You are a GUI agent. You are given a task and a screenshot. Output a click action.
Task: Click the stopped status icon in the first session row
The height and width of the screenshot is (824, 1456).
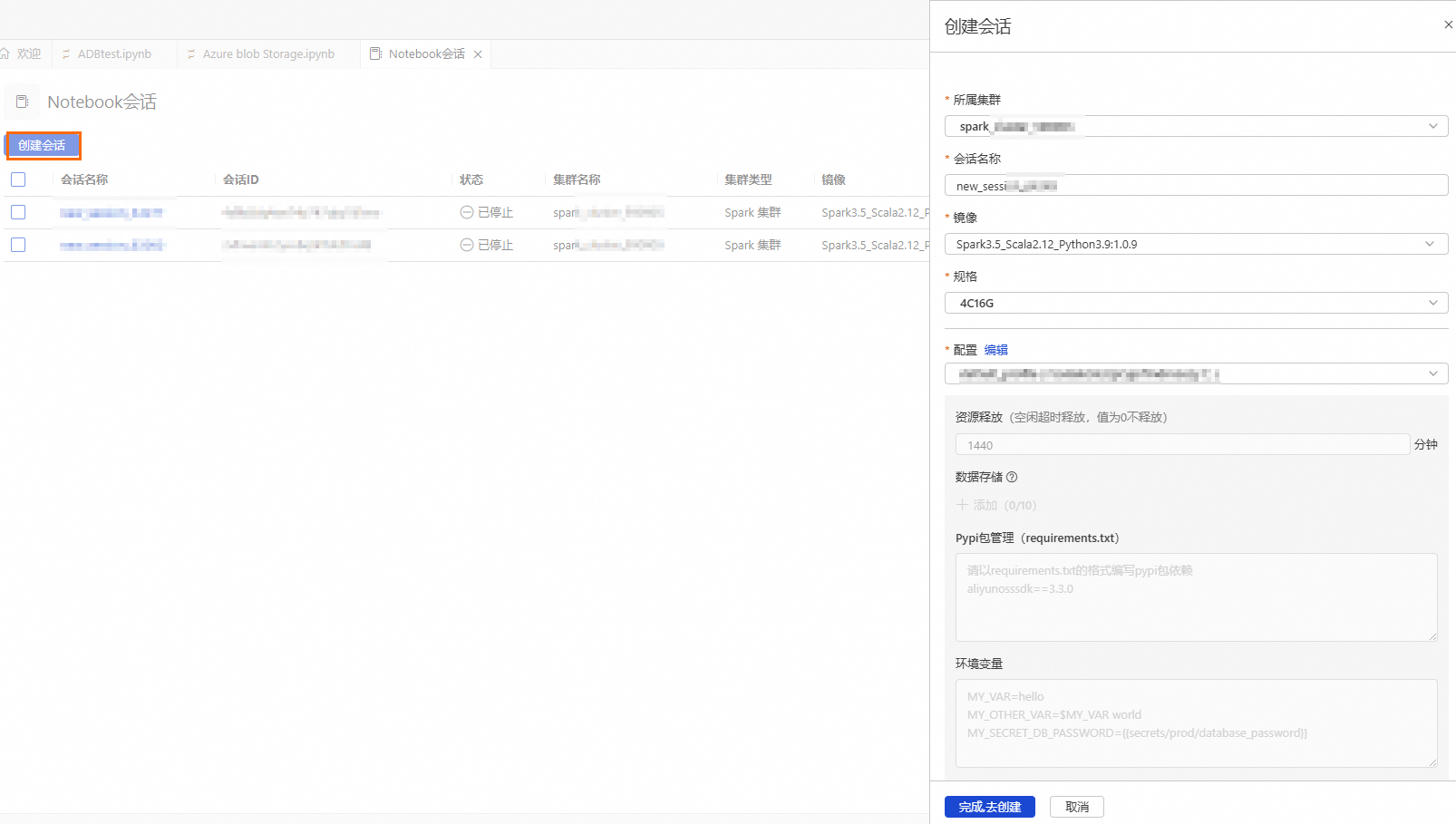pos(467,212)
